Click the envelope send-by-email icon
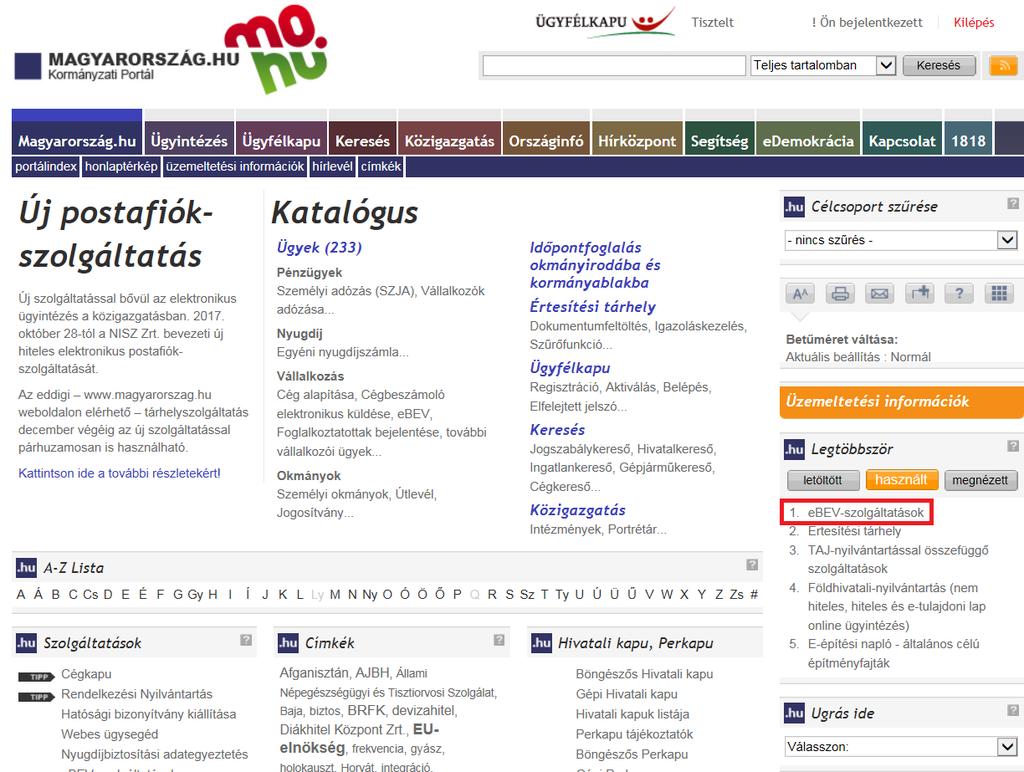1024x772 pixels. point(880,294)
